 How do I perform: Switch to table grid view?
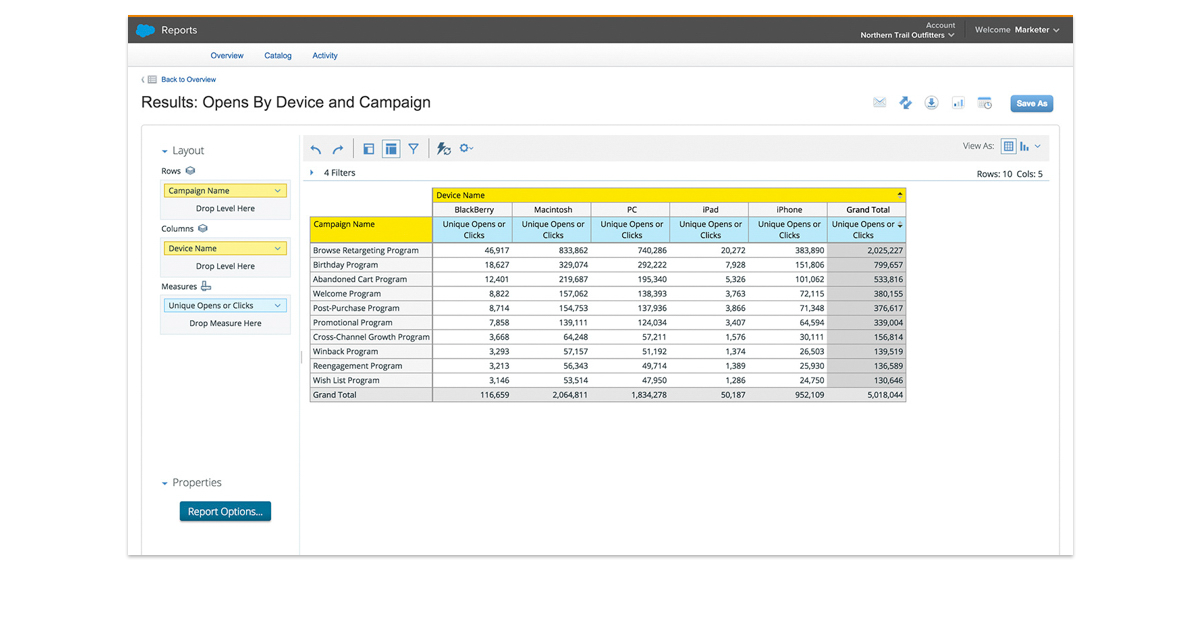point(1008,146)
